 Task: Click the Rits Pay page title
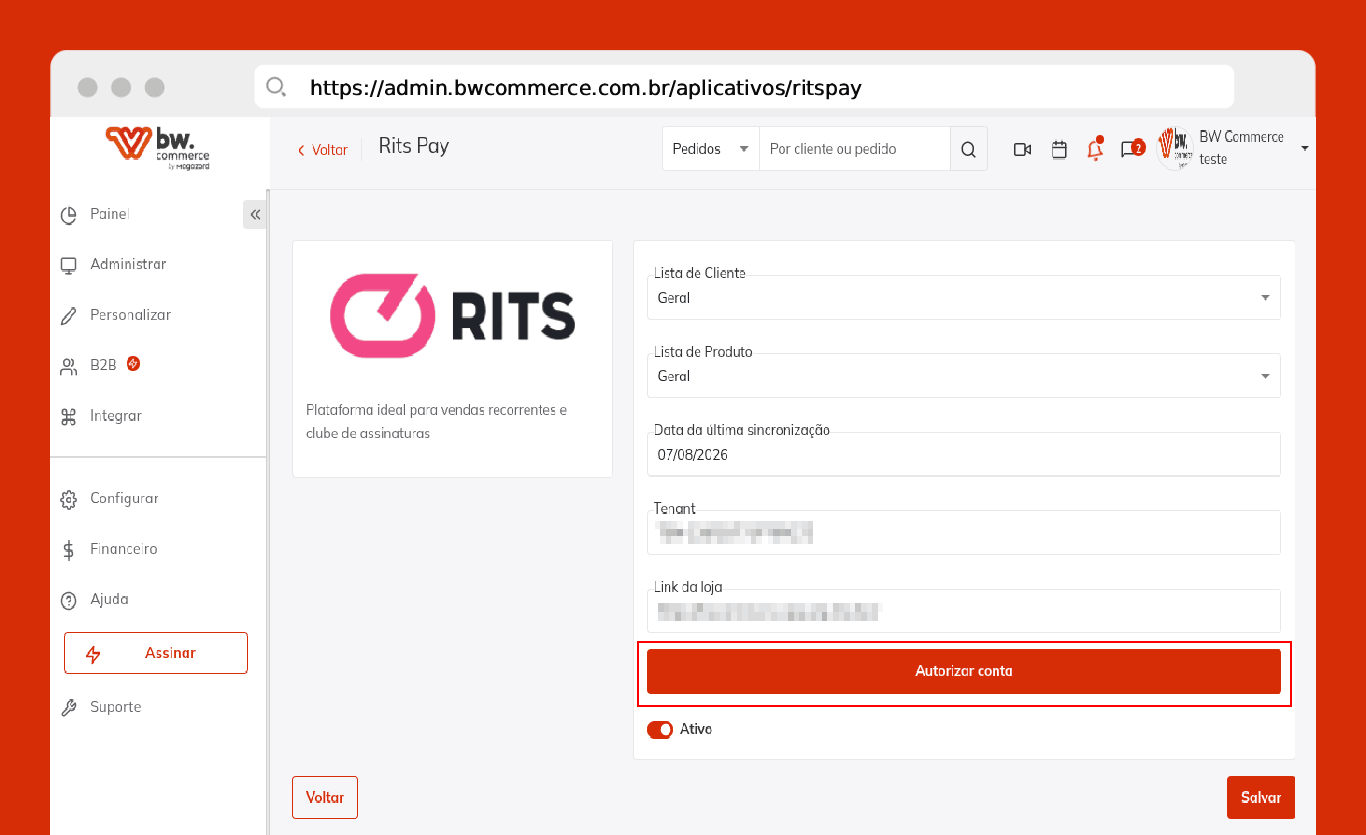[x=414, y=146]
